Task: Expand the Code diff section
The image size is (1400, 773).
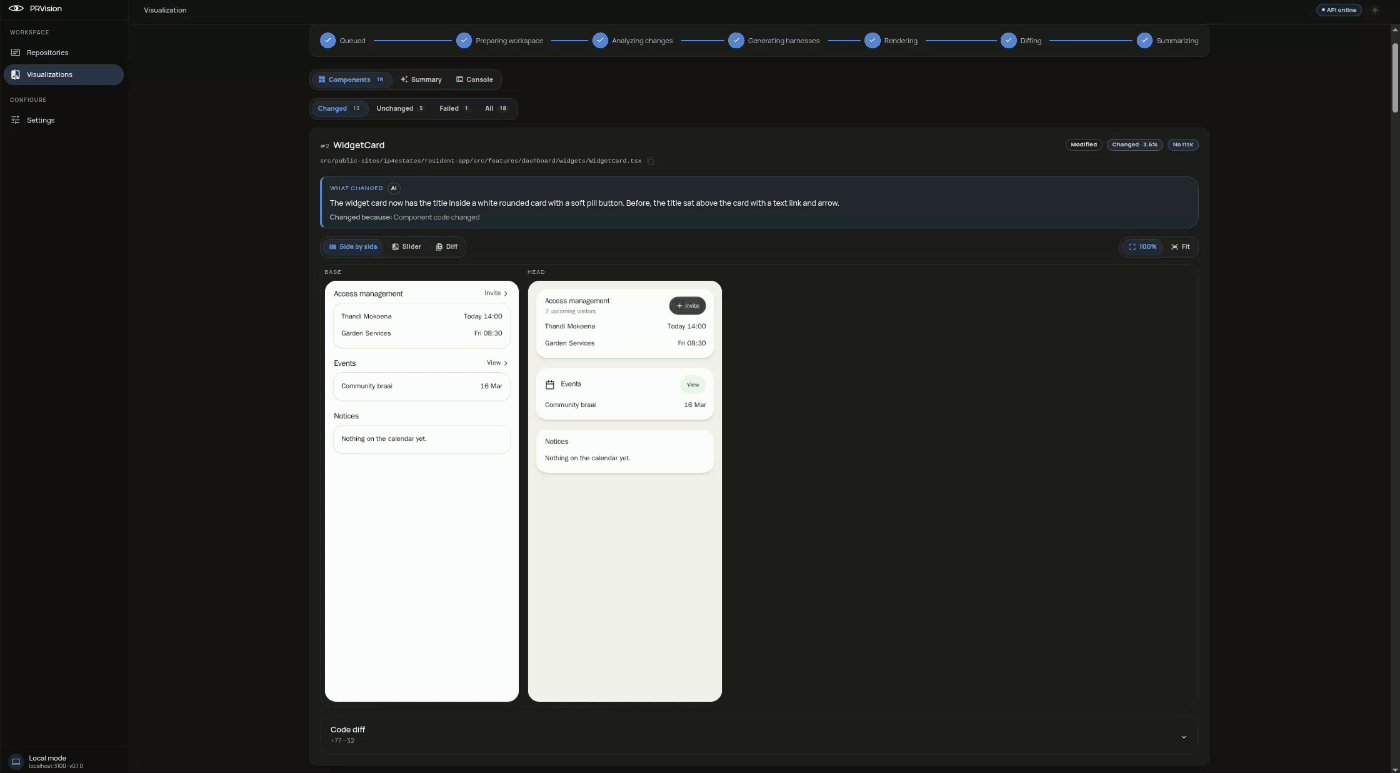Action: [759, 735]
